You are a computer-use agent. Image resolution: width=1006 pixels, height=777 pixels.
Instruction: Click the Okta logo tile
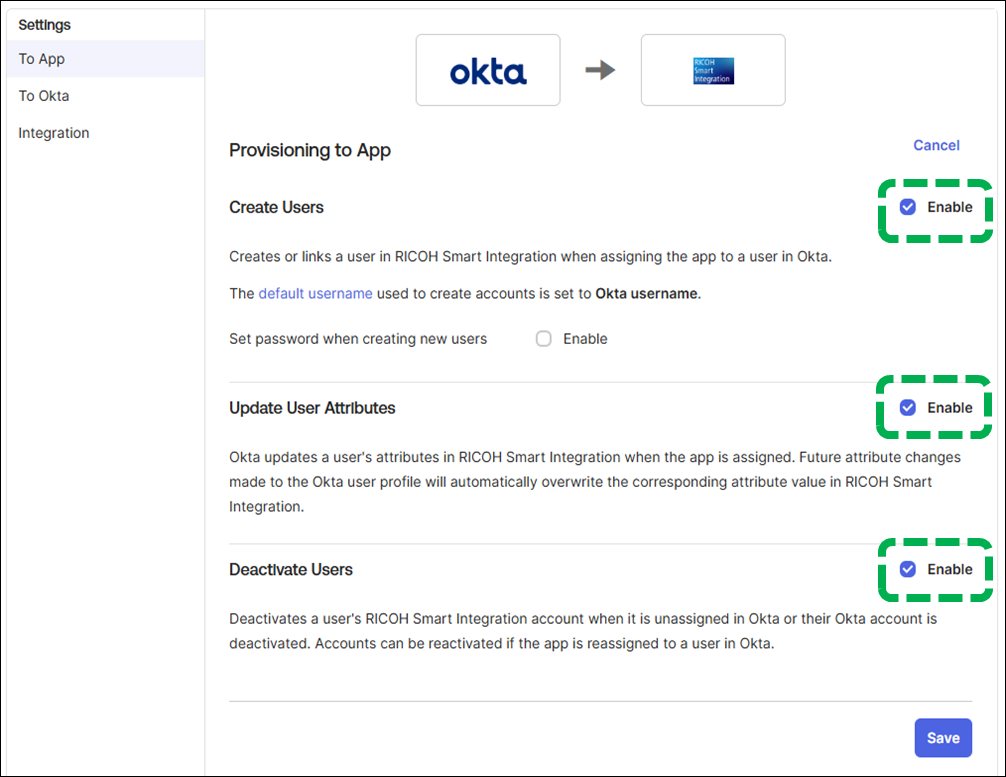(488, 70)
